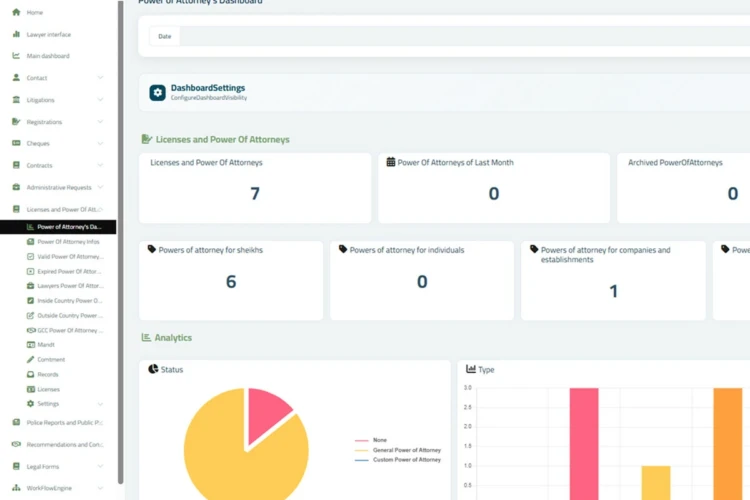Open Powers of attorney for individuals card
The height and width of the screenshot is (500, 750).
[422, 280]
